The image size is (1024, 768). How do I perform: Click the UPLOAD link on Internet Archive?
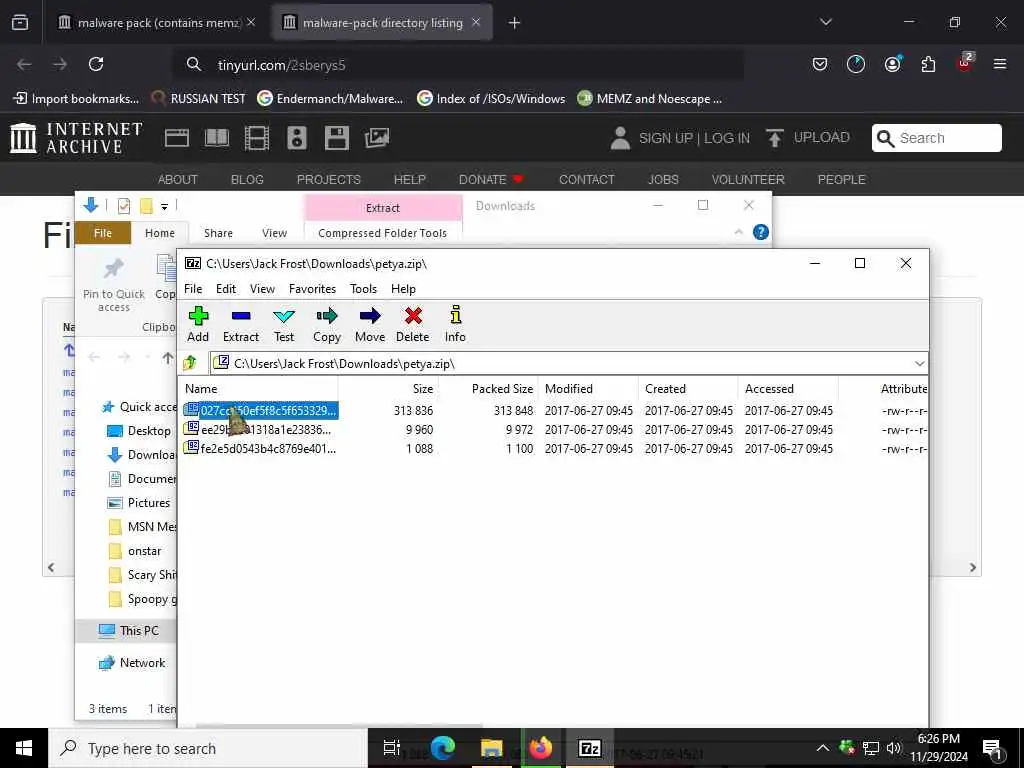click(807, 138)
